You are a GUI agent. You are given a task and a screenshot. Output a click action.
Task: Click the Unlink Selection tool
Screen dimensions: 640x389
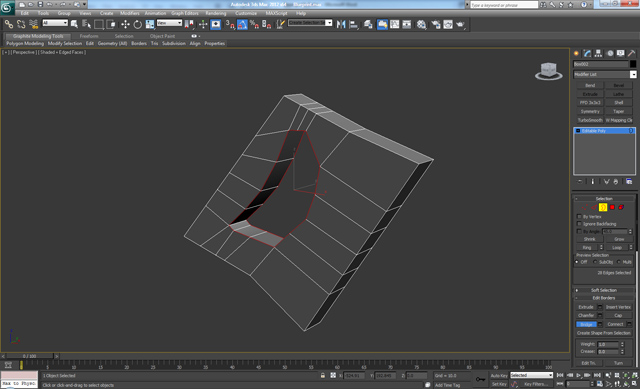(x=21, y=24)
